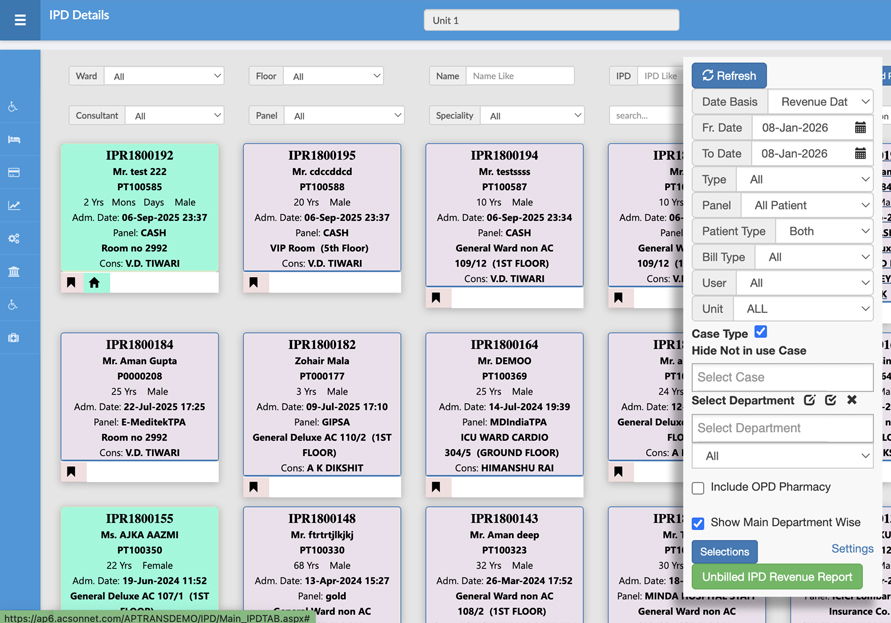Click the Name Like input field
Screen dimensions: 891x623
click(x=520, y=76)
